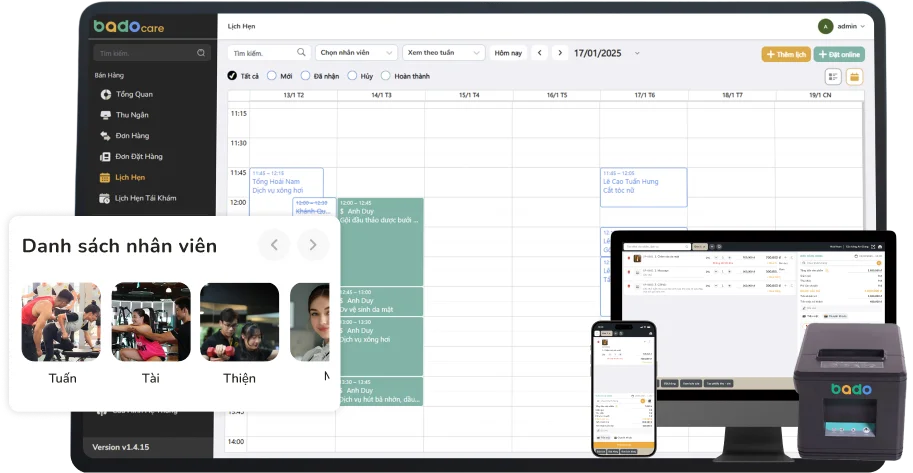Open Tổng Quan dashboard icon in sidebar
The height and width of the screenshot is (473, 913).
pyautogui.click(x=105, y=94)
